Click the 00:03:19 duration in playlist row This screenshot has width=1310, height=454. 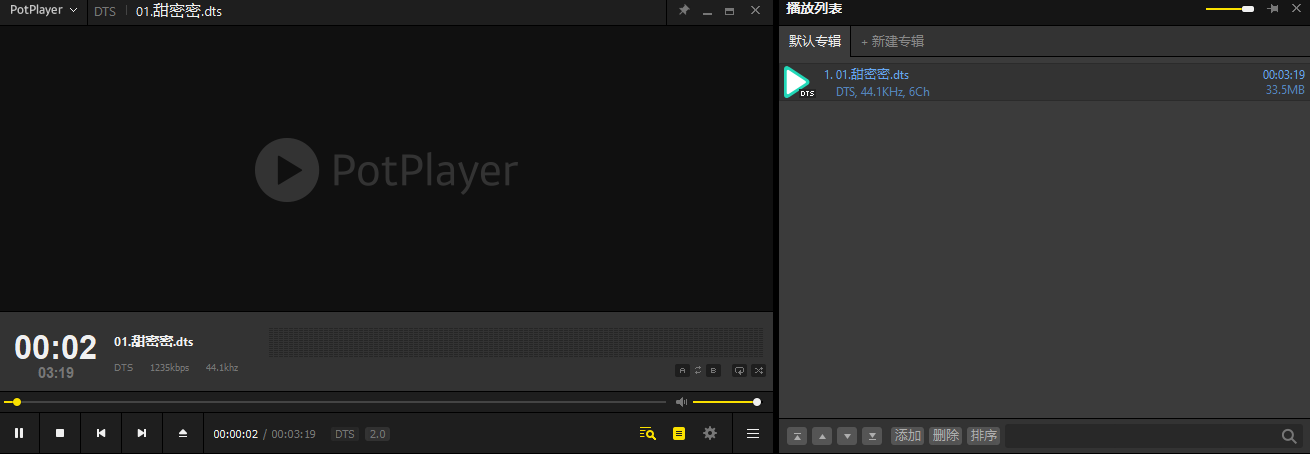coord(1284,74)
